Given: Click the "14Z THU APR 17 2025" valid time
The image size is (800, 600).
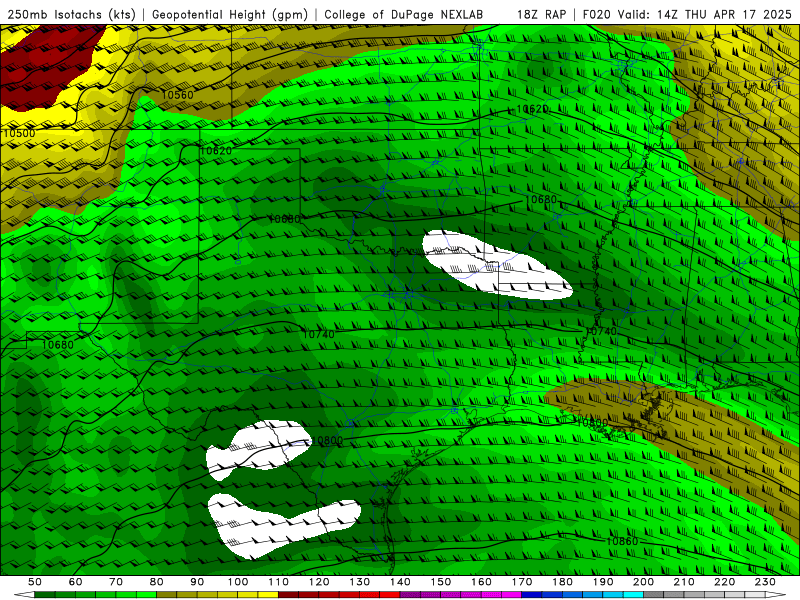Looking at the screenshot, I should pos(724,15).
